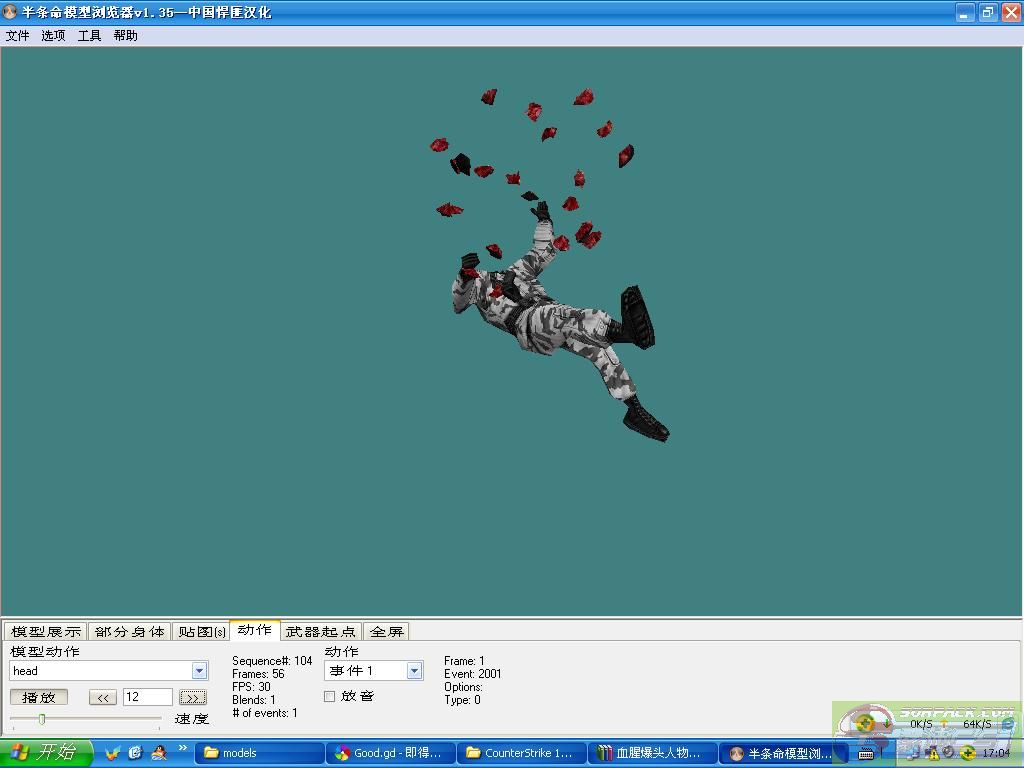This screenshot has width=1024, height=768.
Task: Go to the 武器起点 tab
Action: pos(320,631)
